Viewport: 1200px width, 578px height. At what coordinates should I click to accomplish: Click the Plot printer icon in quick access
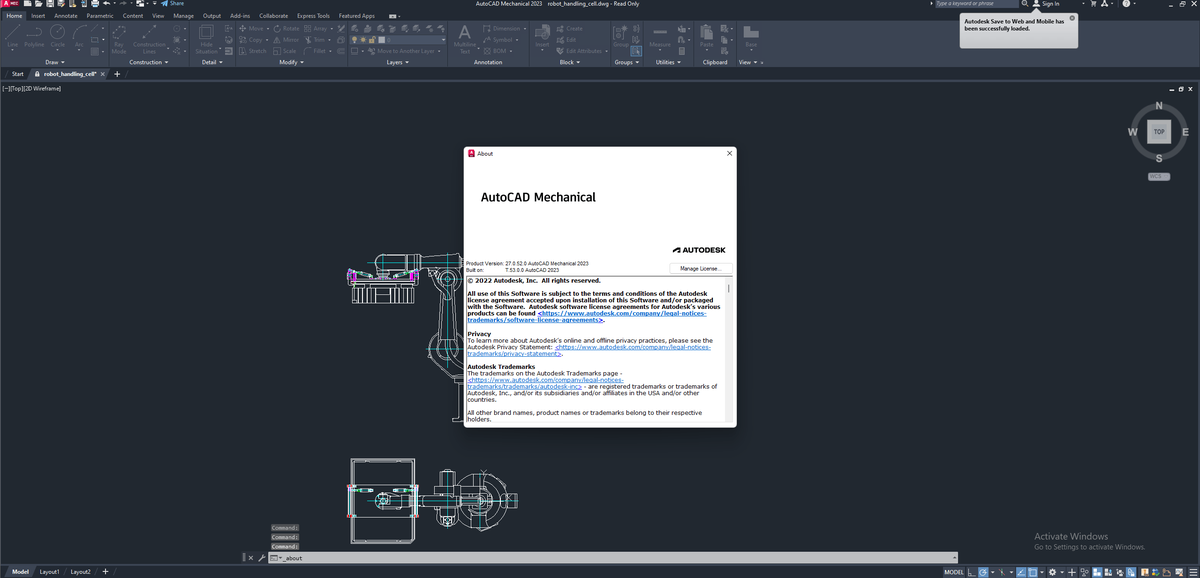coord(95,4)
